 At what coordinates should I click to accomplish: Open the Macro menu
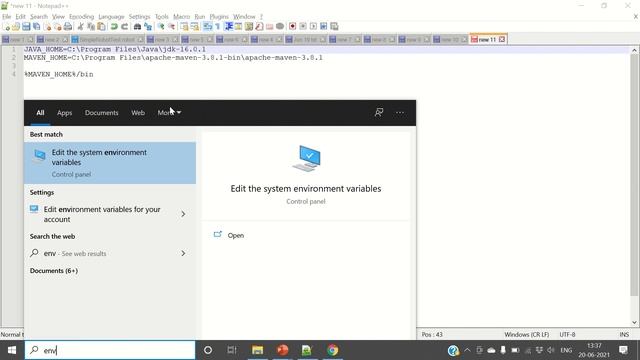click(x=182, y=17)
